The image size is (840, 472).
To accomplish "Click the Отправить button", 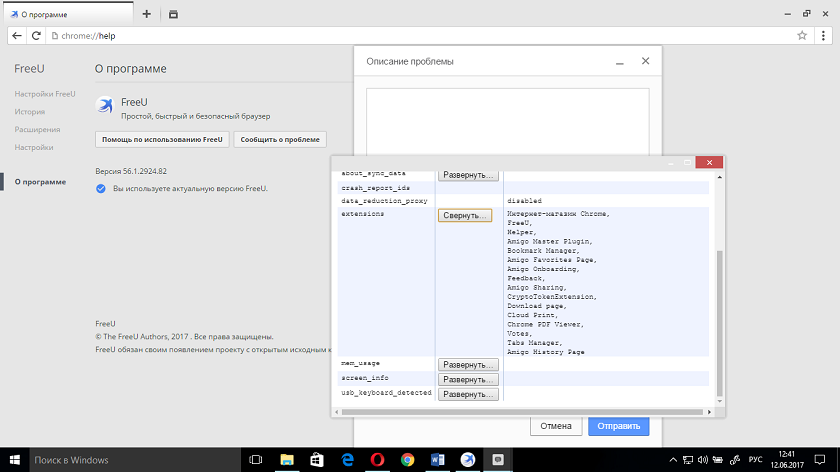I will click(618, 425).
